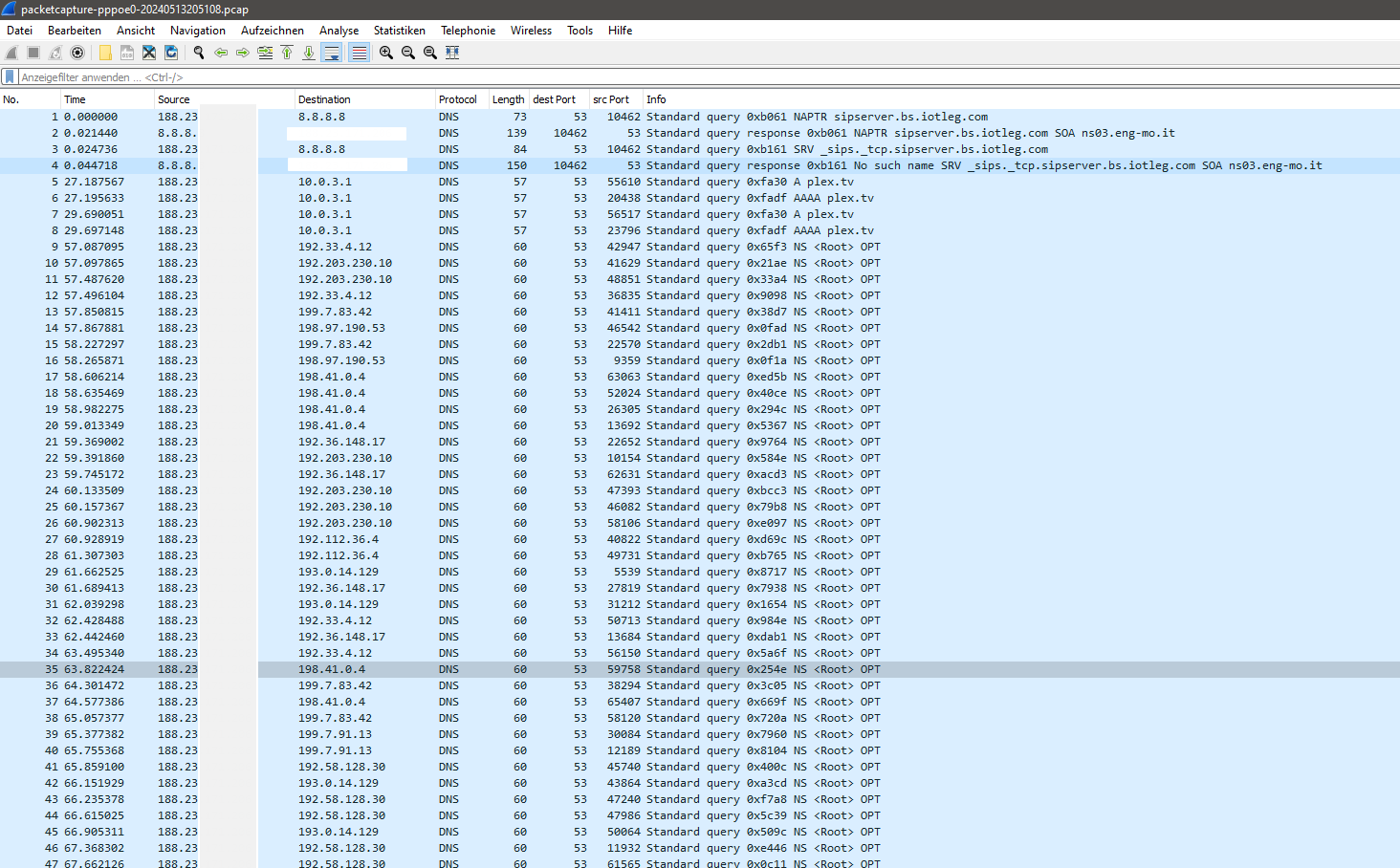Open the Telephonie menu
This screenshot has height=868, width=1400.
pyautogui.click(x=469, y=31)
